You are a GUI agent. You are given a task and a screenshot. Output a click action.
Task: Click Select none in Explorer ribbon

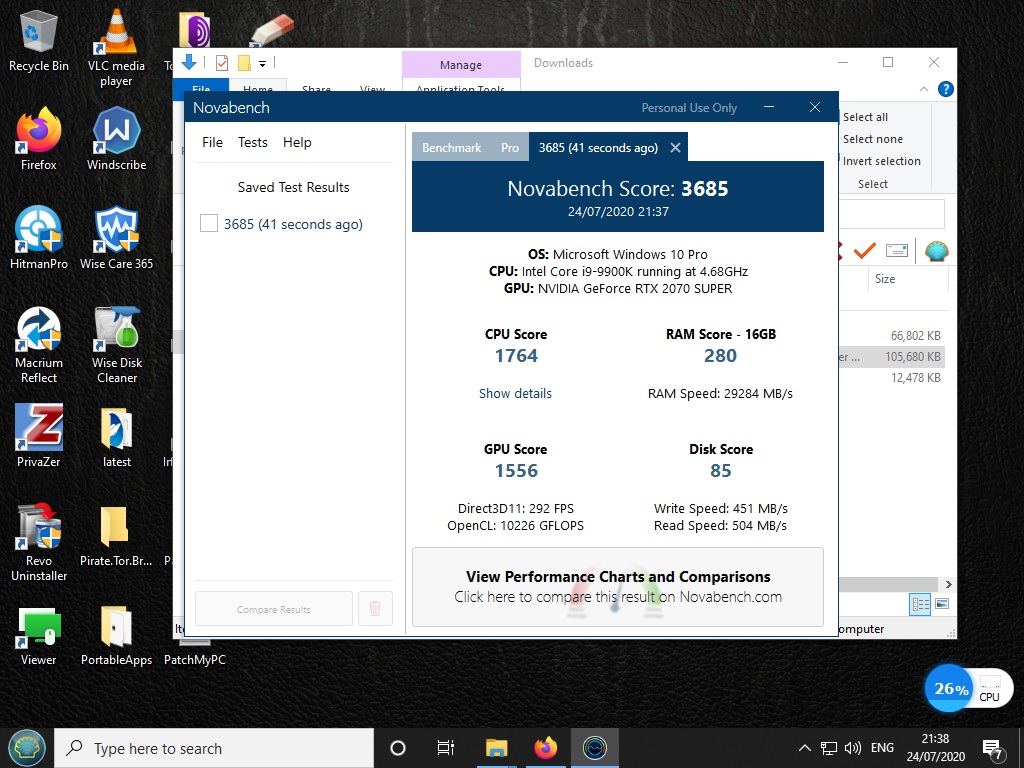point(872,139)
